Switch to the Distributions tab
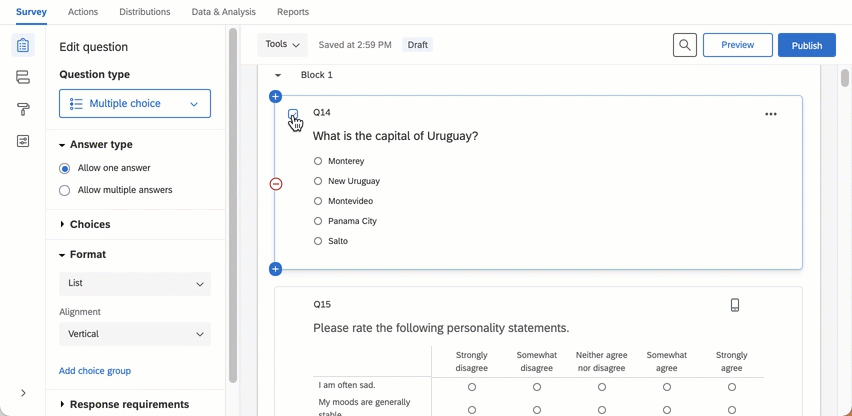Image resolution: width=852 pixels, height=416 pixels. 144,12
